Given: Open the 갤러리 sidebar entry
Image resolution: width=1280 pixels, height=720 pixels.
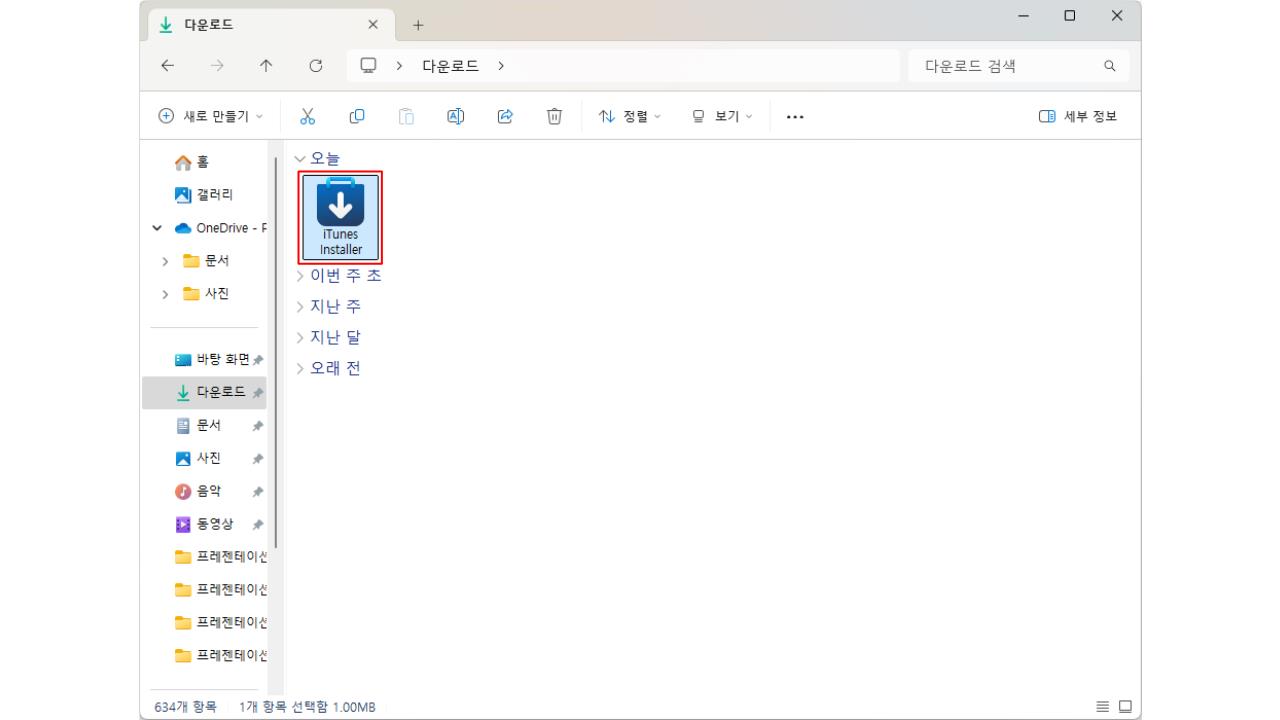Looking at the screenshot, I should pyautogui.click(x=212, y=194).
